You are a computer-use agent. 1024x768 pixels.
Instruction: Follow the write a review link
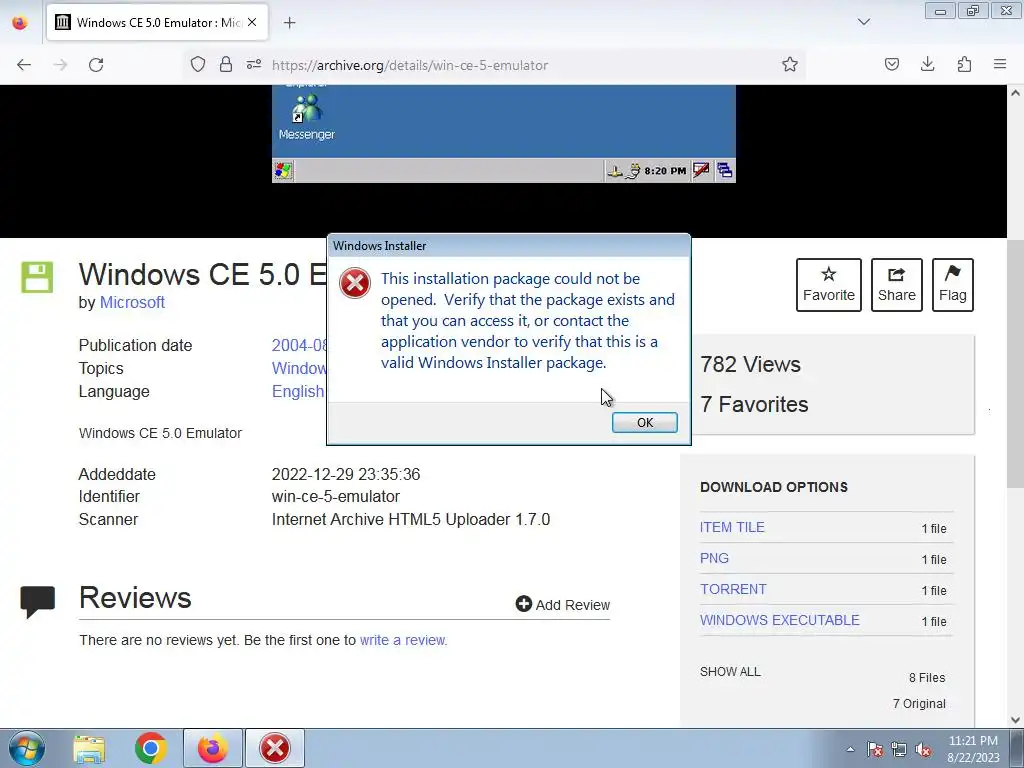pyautogui.click(x=402, y=640)
